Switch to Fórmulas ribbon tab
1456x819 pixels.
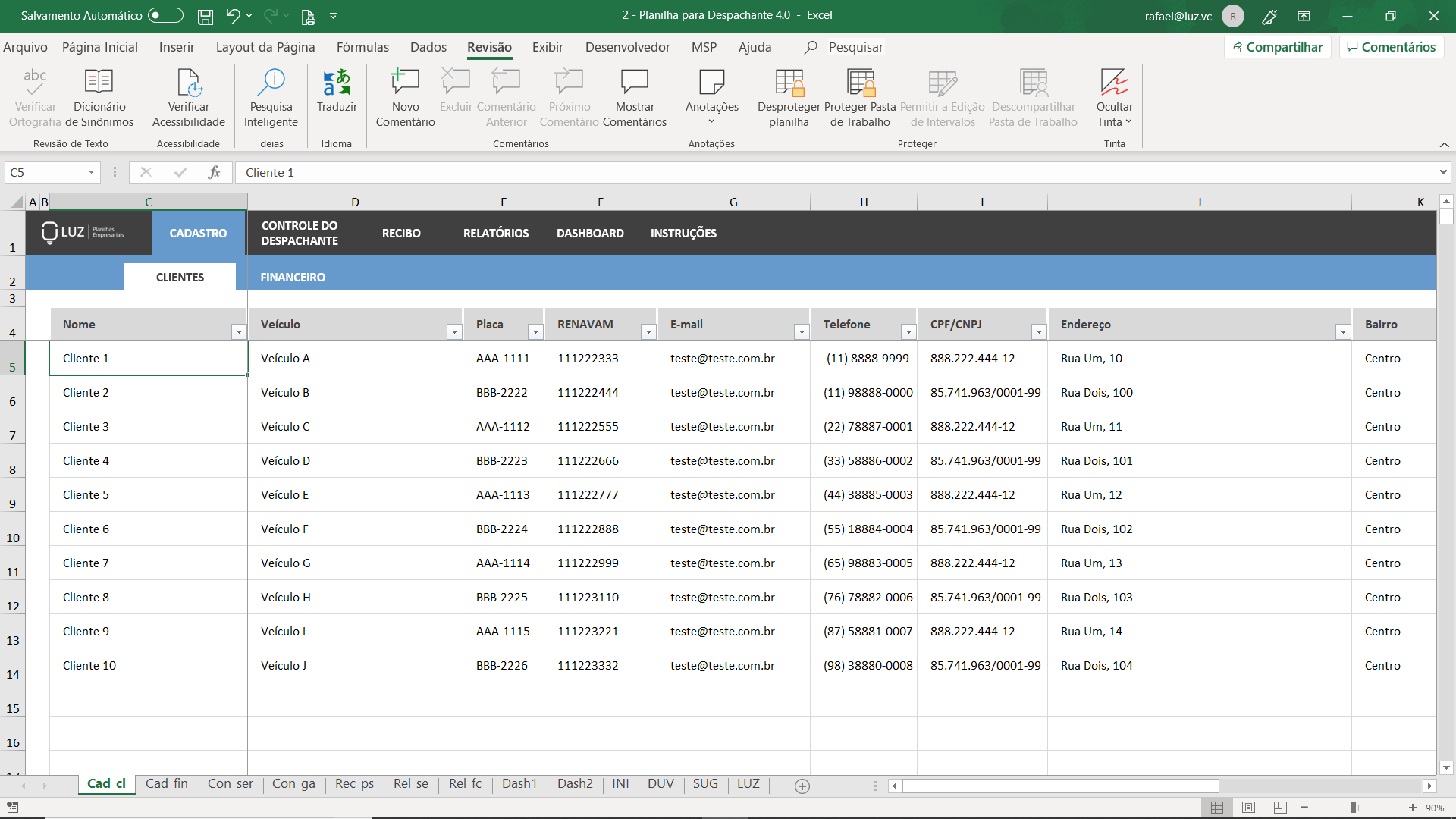tap(362, 47)
